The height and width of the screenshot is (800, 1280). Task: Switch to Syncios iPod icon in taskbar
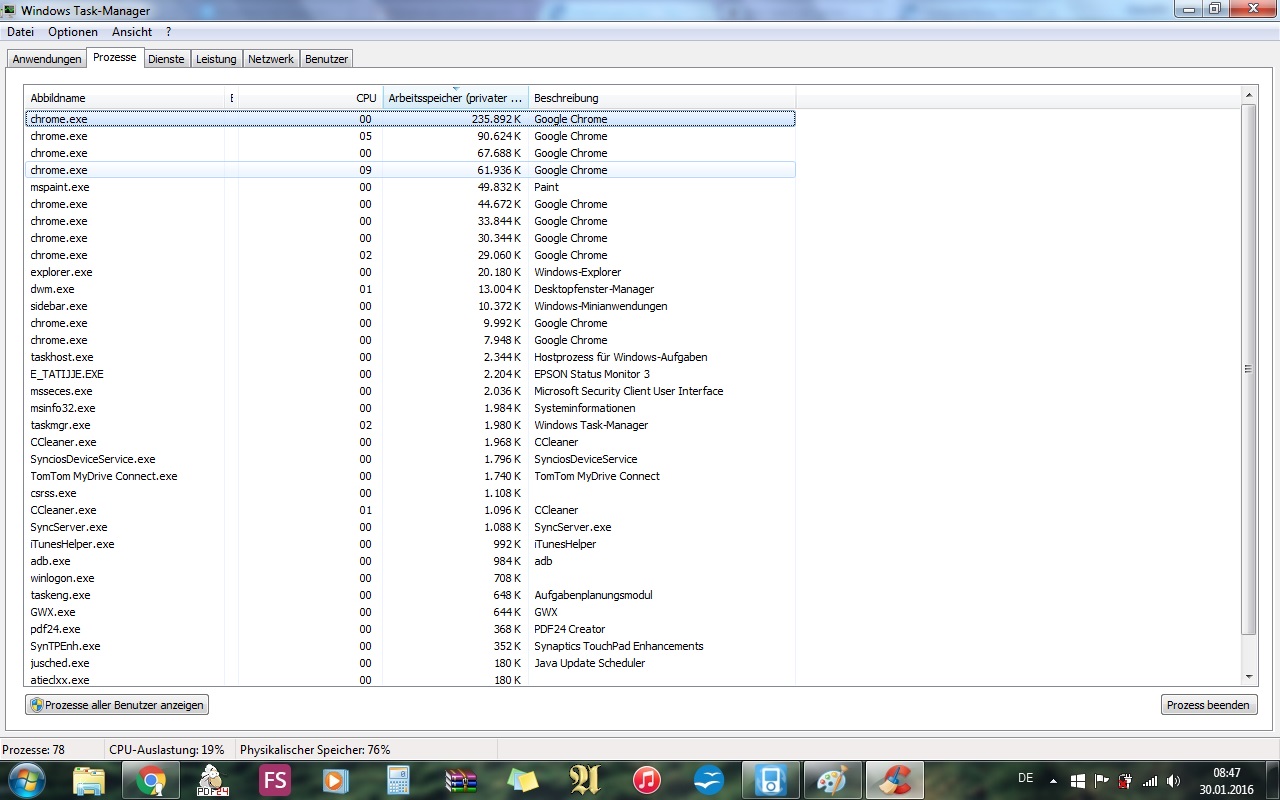click(770, 780)
